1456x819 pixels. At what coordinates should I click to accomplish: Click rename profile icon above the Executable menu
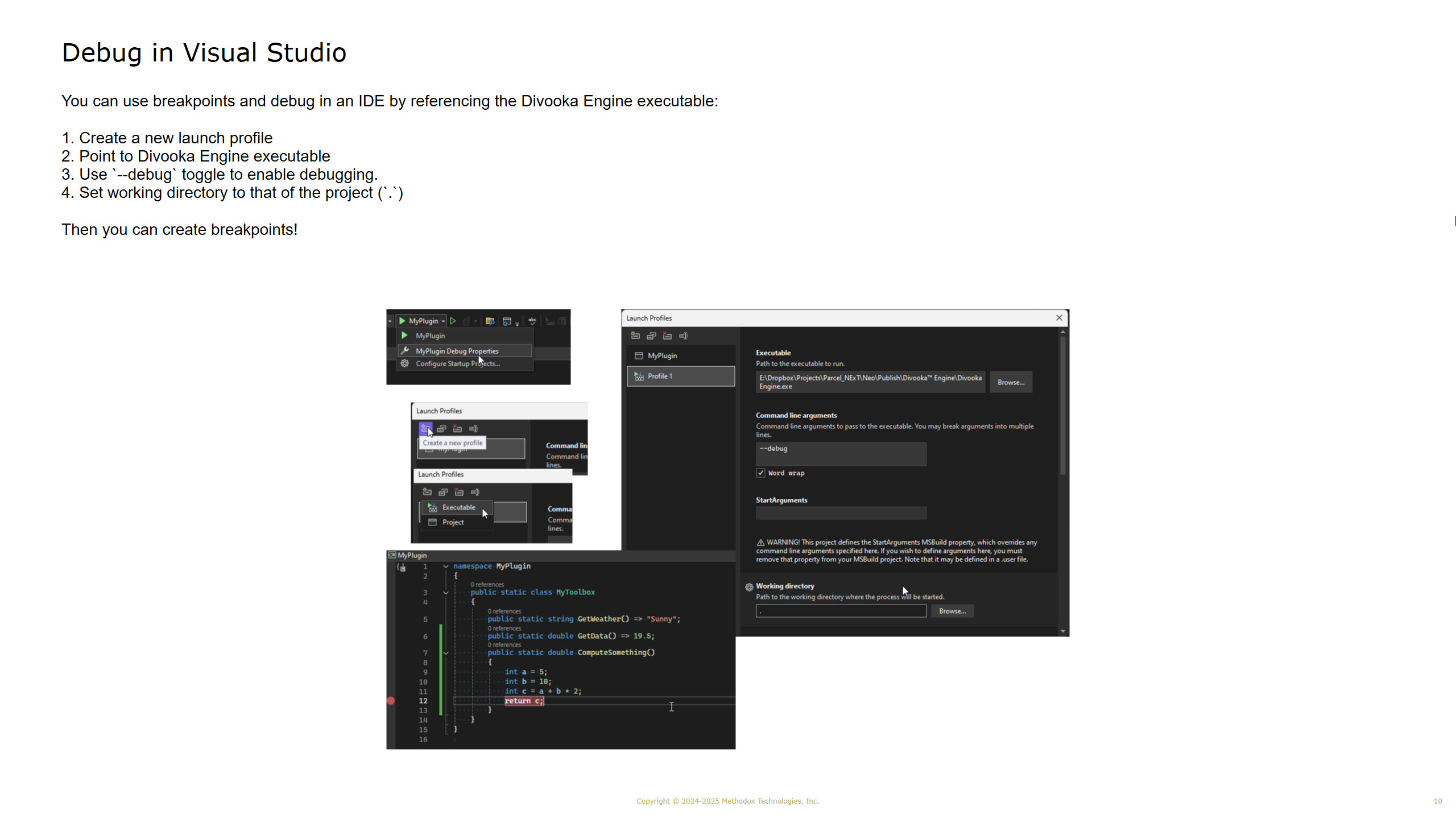click(475, 492)
